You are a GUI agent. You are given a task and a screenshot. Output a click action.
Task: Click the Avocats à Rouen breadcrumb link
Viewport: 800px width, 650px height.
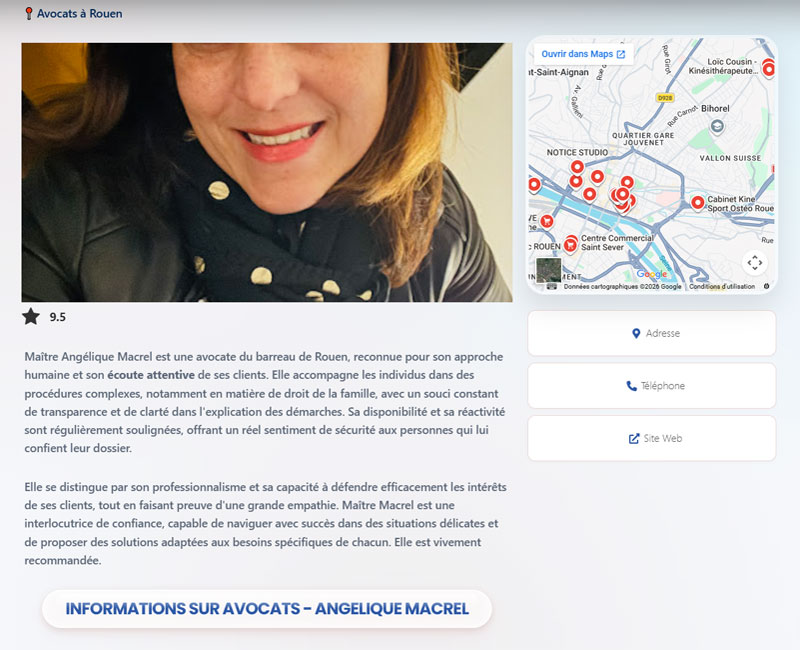click(79, 14)
